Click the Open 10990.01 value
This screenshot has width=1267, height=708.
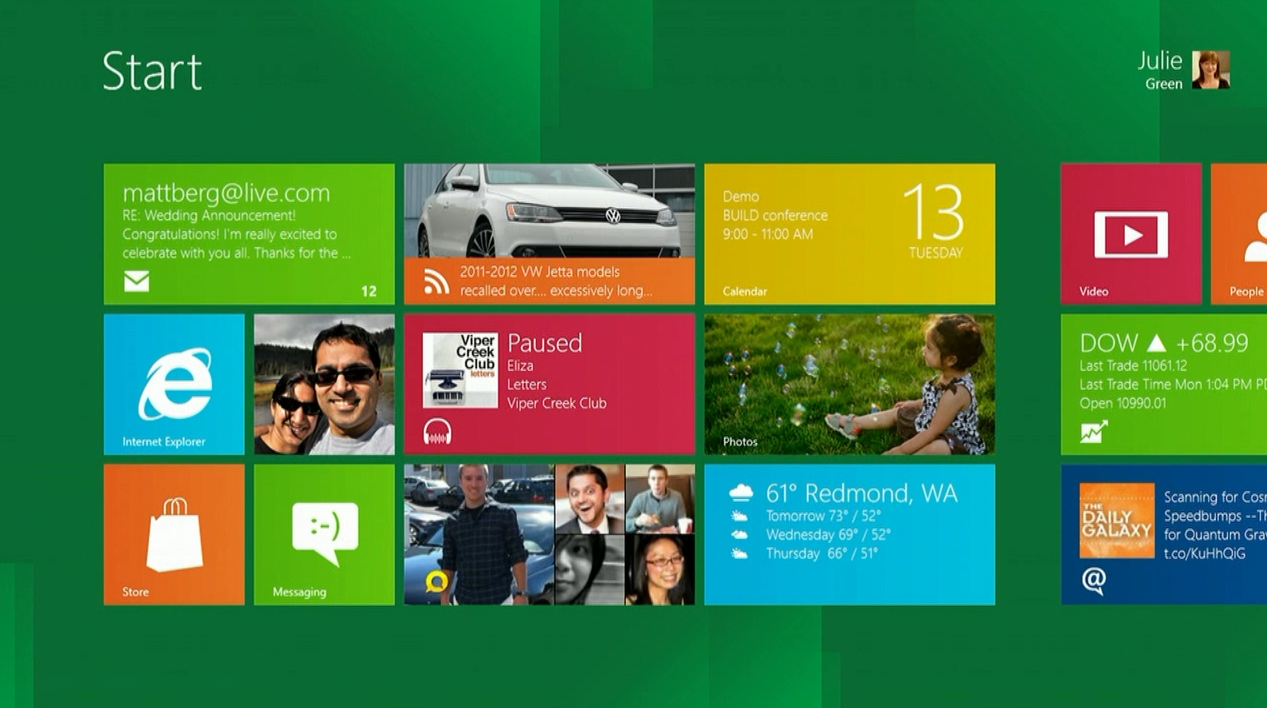pos(1123,403)
